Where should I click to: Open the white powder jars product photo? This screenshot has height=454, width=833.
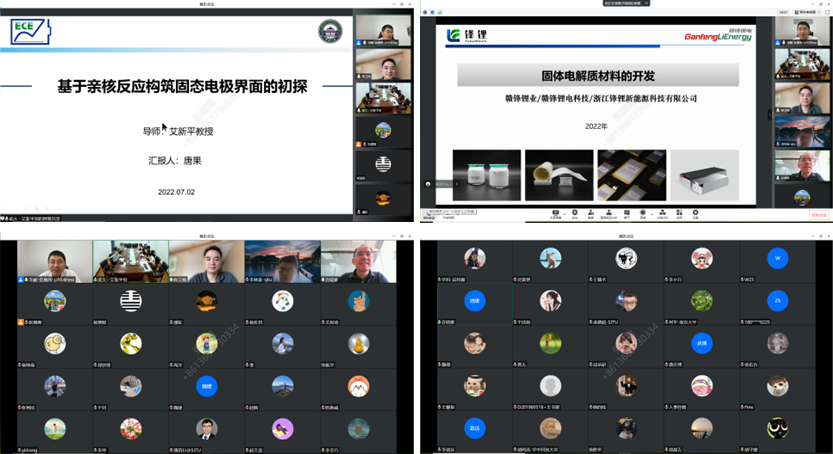point(487,175)
